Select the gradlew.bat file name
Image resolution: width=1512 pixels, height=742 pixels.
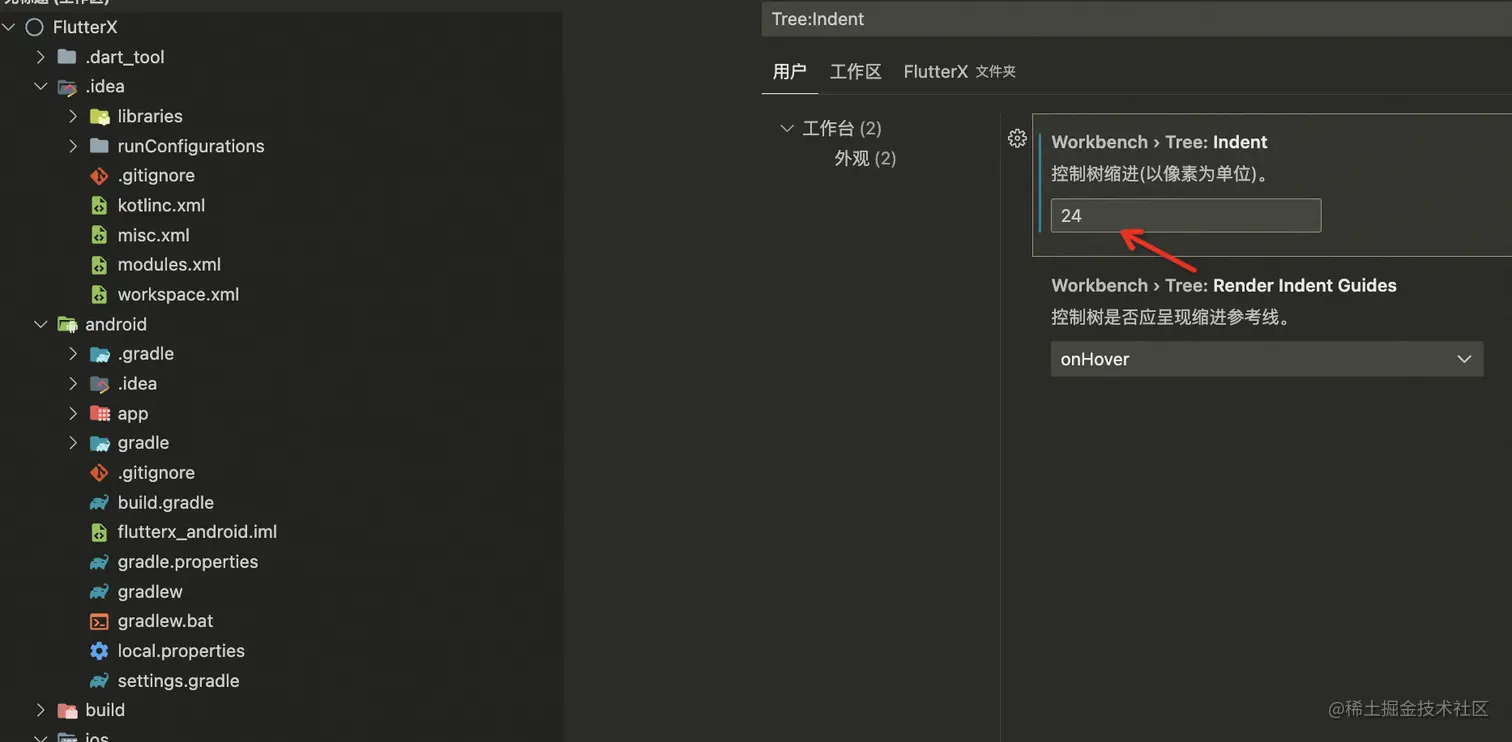tap(165, 621)
